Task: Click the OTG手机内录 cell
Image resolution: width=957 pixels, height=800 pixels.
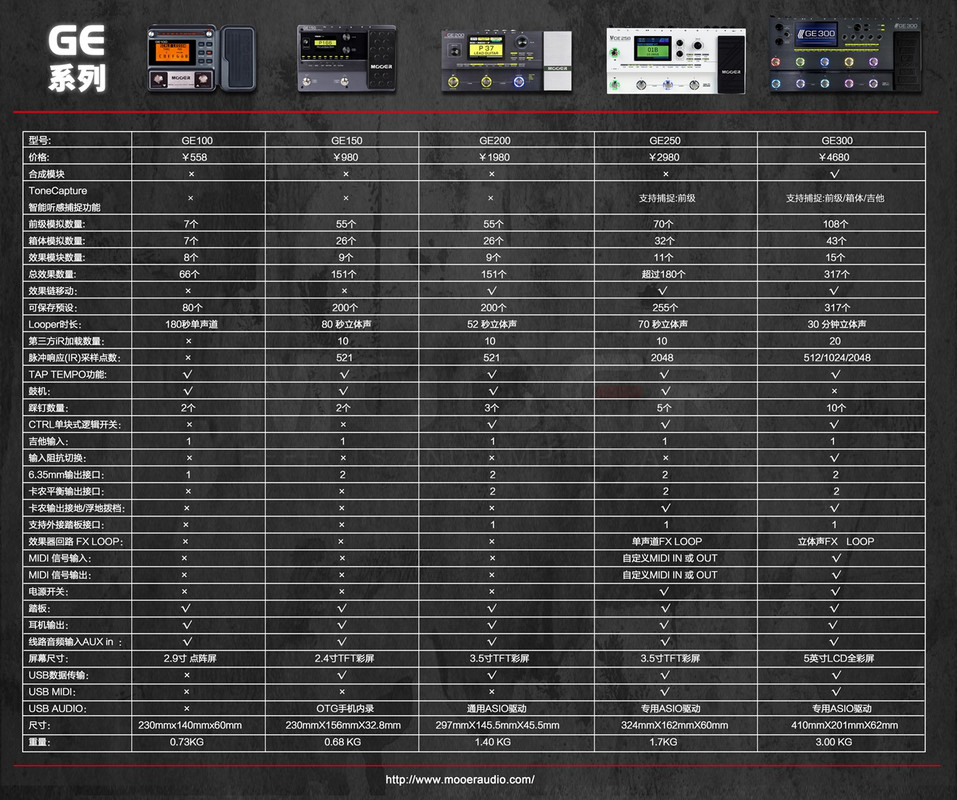Action: click(x=345, y=708)
